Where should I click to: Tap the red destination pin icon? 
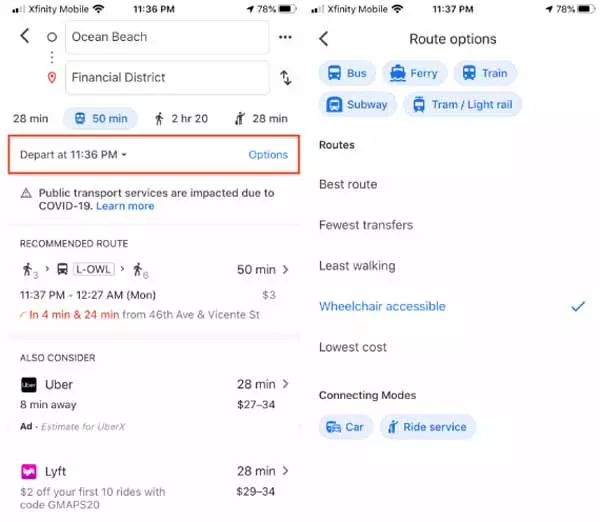pos(52,78)
